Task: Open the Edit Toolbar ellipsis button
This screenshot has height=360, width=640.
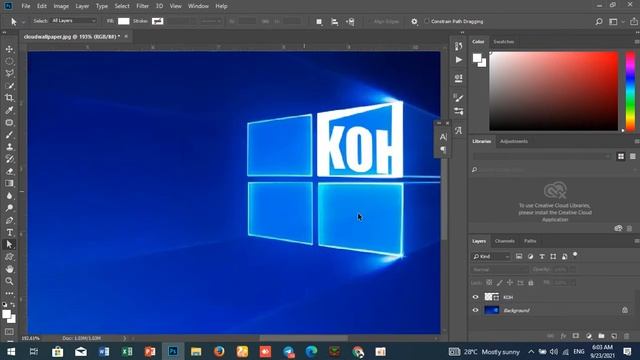Action: 9,293
